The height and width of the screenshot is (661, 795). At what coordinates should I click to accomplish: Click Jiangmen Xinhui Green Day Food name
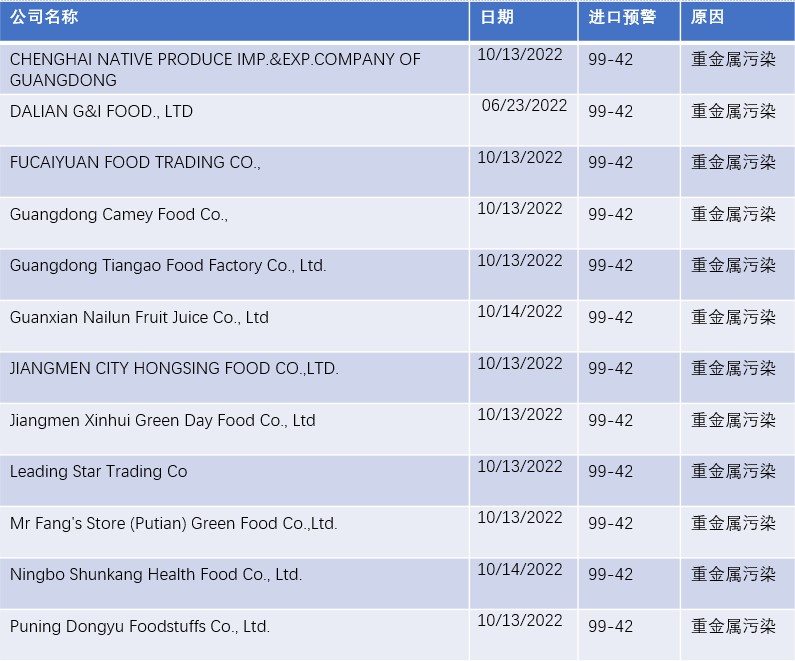162,420
